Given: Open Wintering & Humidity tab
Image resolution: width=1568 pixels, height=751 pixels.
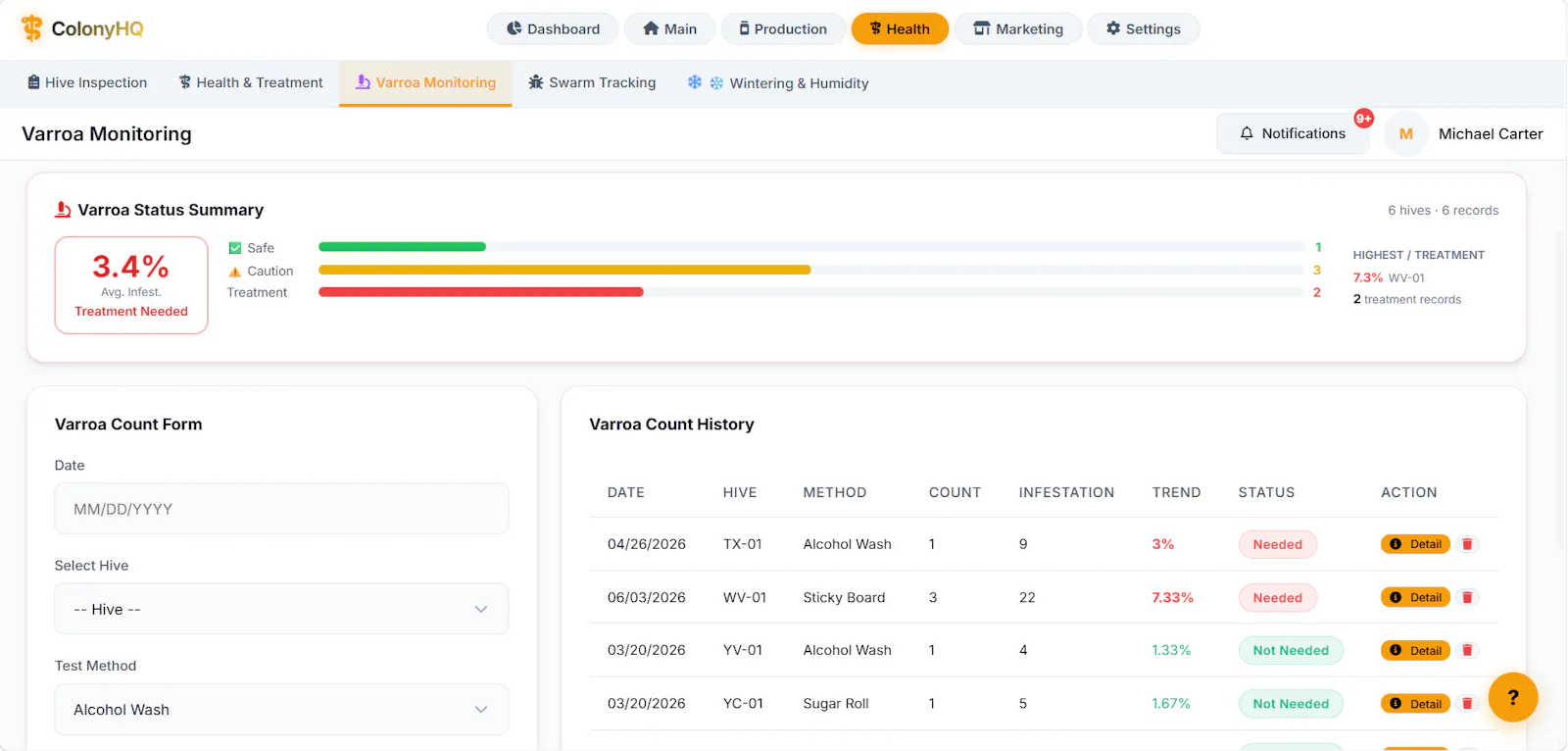Looking at the screenshot, I should (x=778, y=83).
